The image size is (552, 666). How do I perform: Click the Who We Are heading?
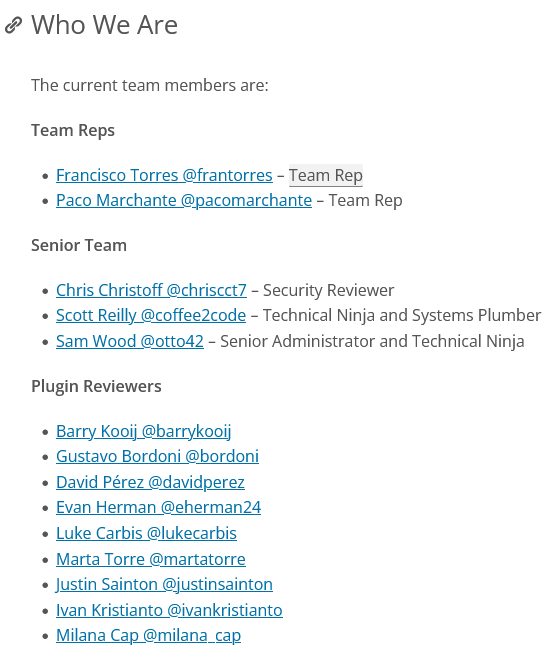pyautogui.click(x=104, y=25)
